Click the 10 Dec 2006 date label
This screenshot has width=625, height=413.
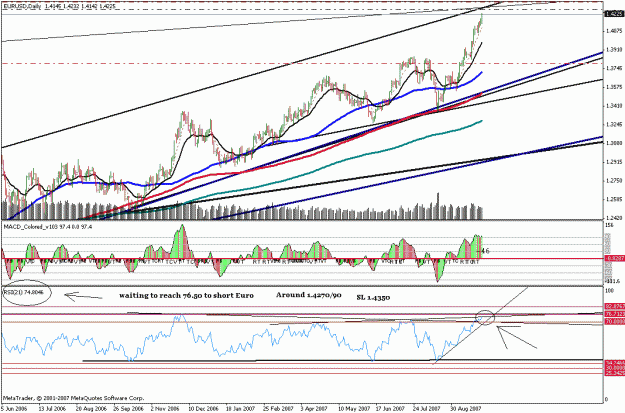tap(203, 409)
